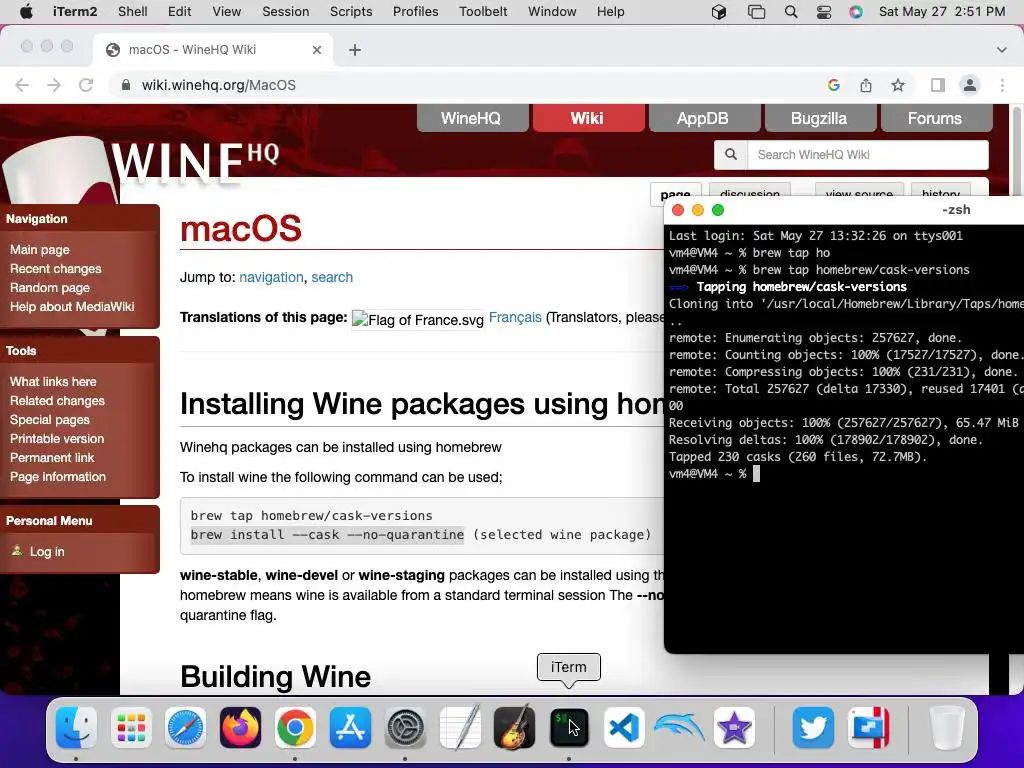
Task: Open the dolphin app icon in Dock
Action: [679, 727]
